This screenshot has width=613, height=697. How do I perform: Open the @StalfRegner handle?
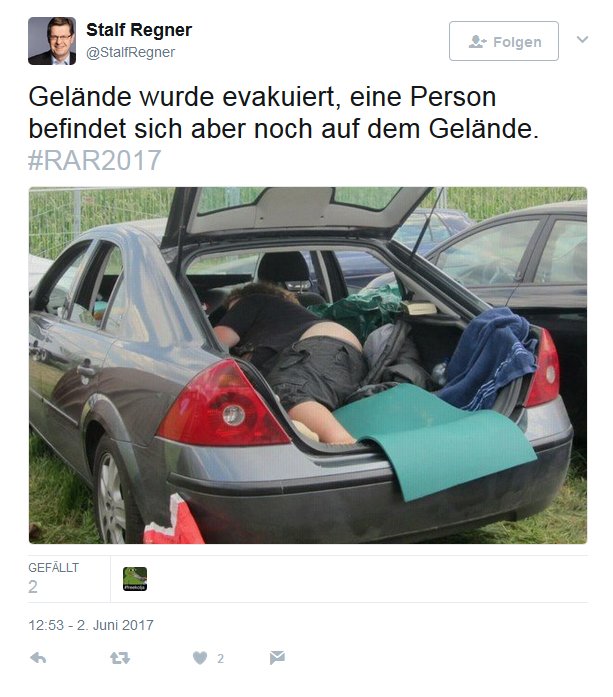pyautogui.click(x=130, y=52)
